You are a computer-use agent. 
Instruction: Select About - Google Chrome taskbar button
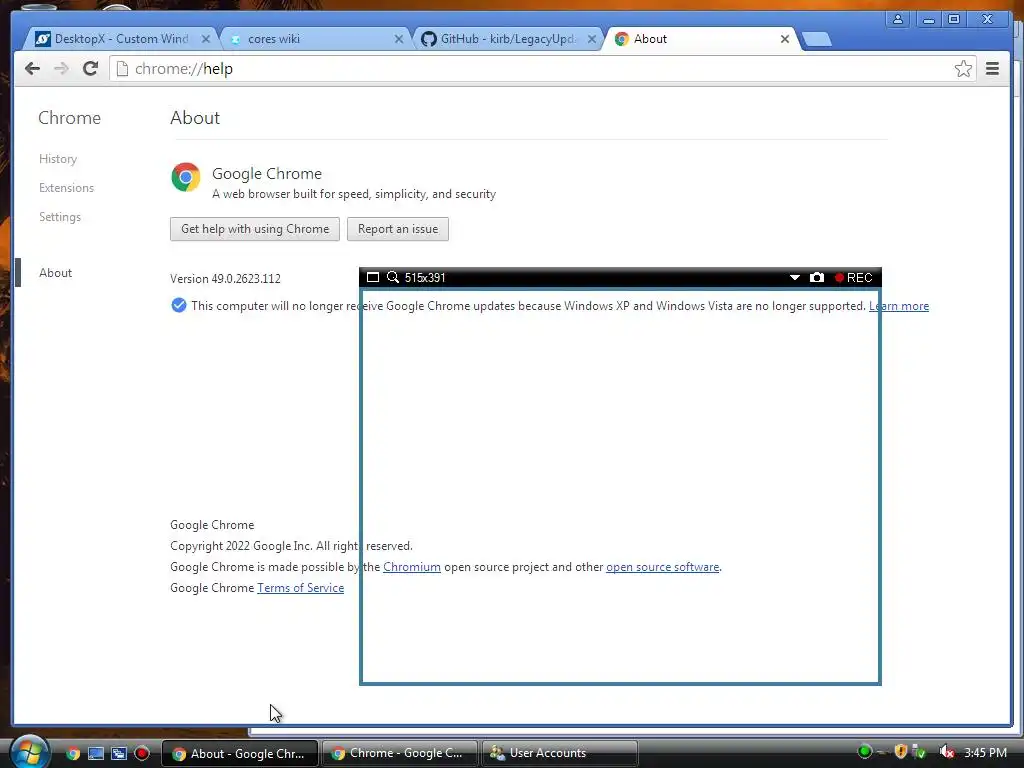(x=240, y=754)
